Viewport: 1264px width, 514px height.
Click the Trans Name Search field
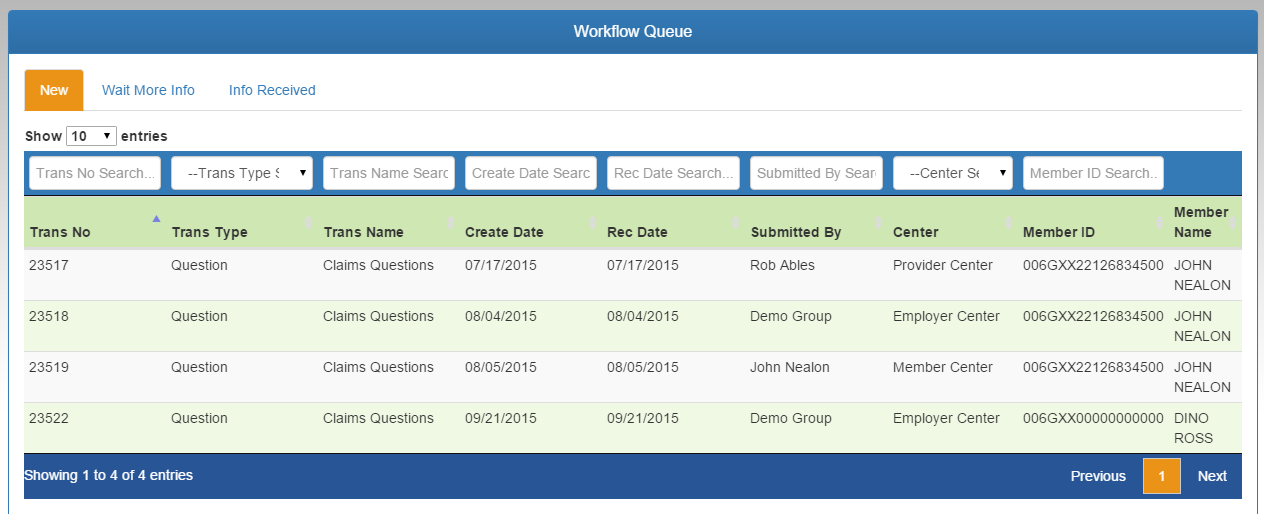[388, 173]
